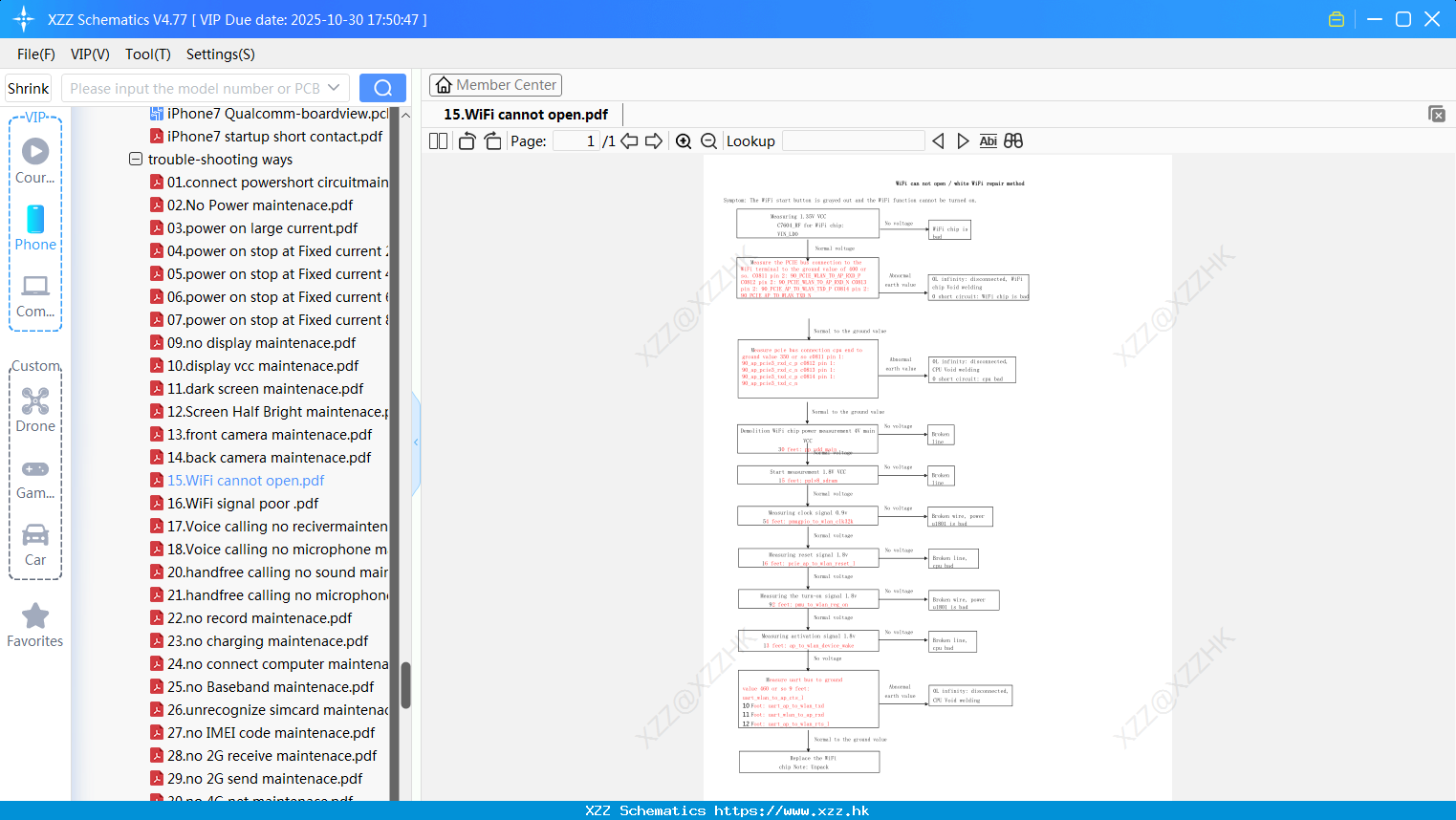Open the Tool(T) menu
The image size is (1456, 820).
click(x=147, y=54)
